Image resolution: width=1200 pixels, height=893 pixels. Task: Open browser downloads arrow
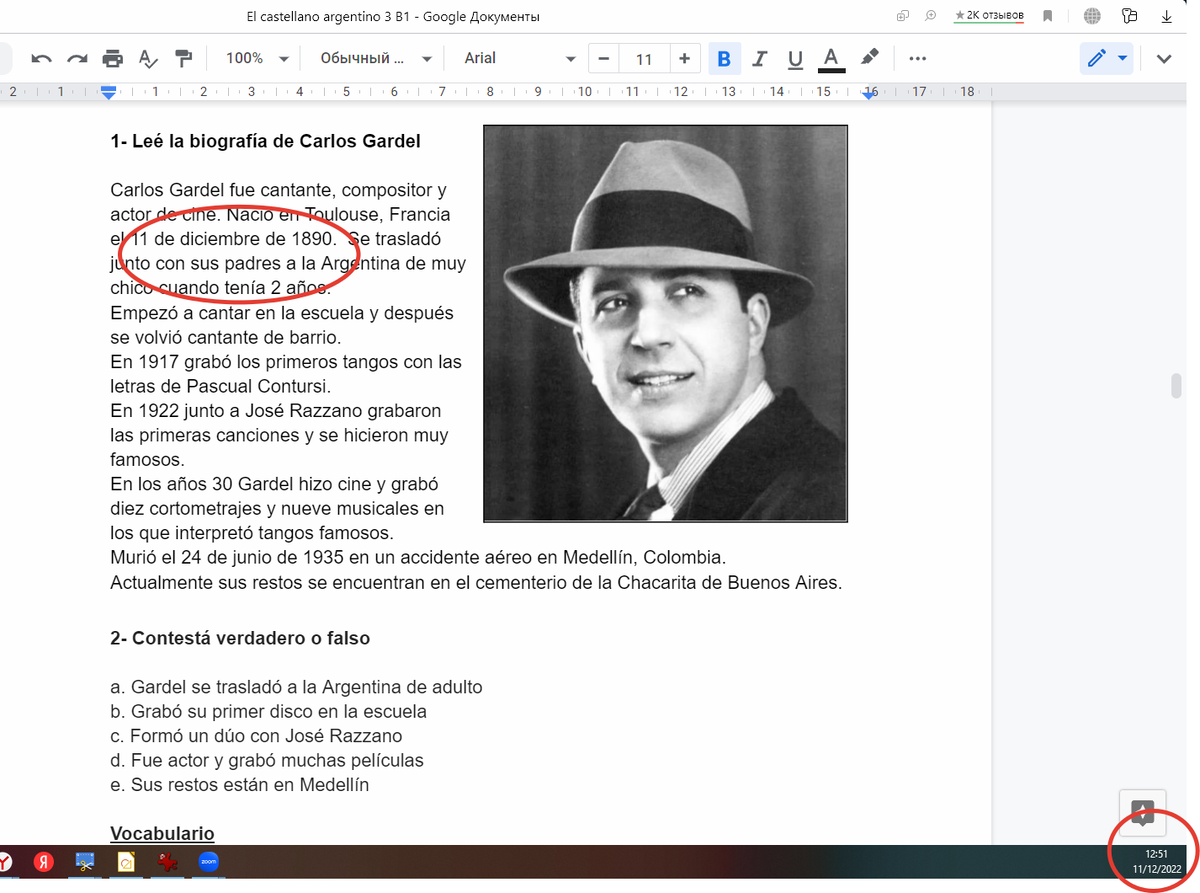pyautogui.click(x=1167, y=15)
